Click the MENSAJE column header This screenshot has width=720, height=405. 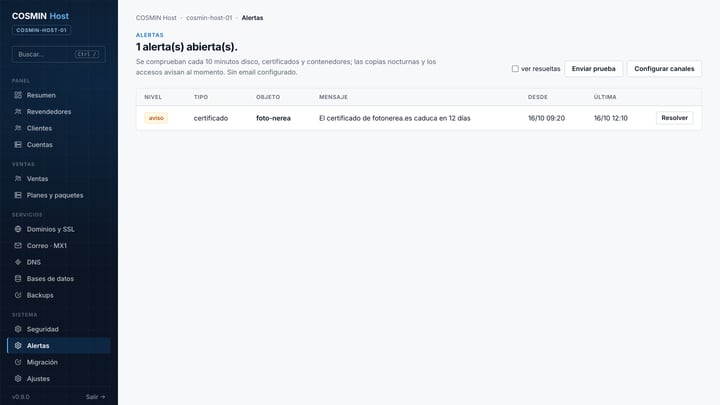tap(333, 97)
